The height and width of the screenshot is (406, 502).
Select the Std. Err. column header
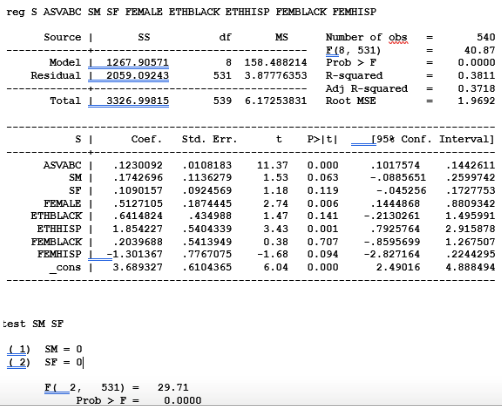click(x=209, y=139)
